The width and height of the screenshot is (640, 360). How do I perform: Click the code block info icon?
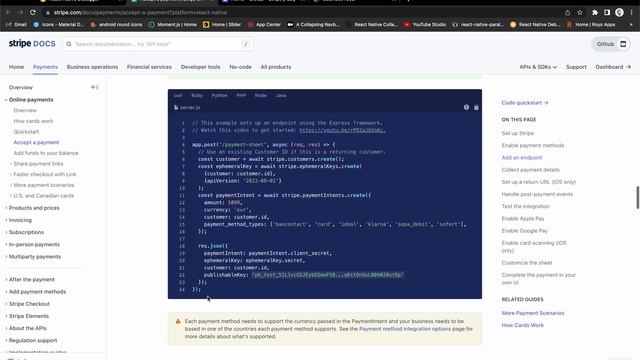(x=466, y=107)
